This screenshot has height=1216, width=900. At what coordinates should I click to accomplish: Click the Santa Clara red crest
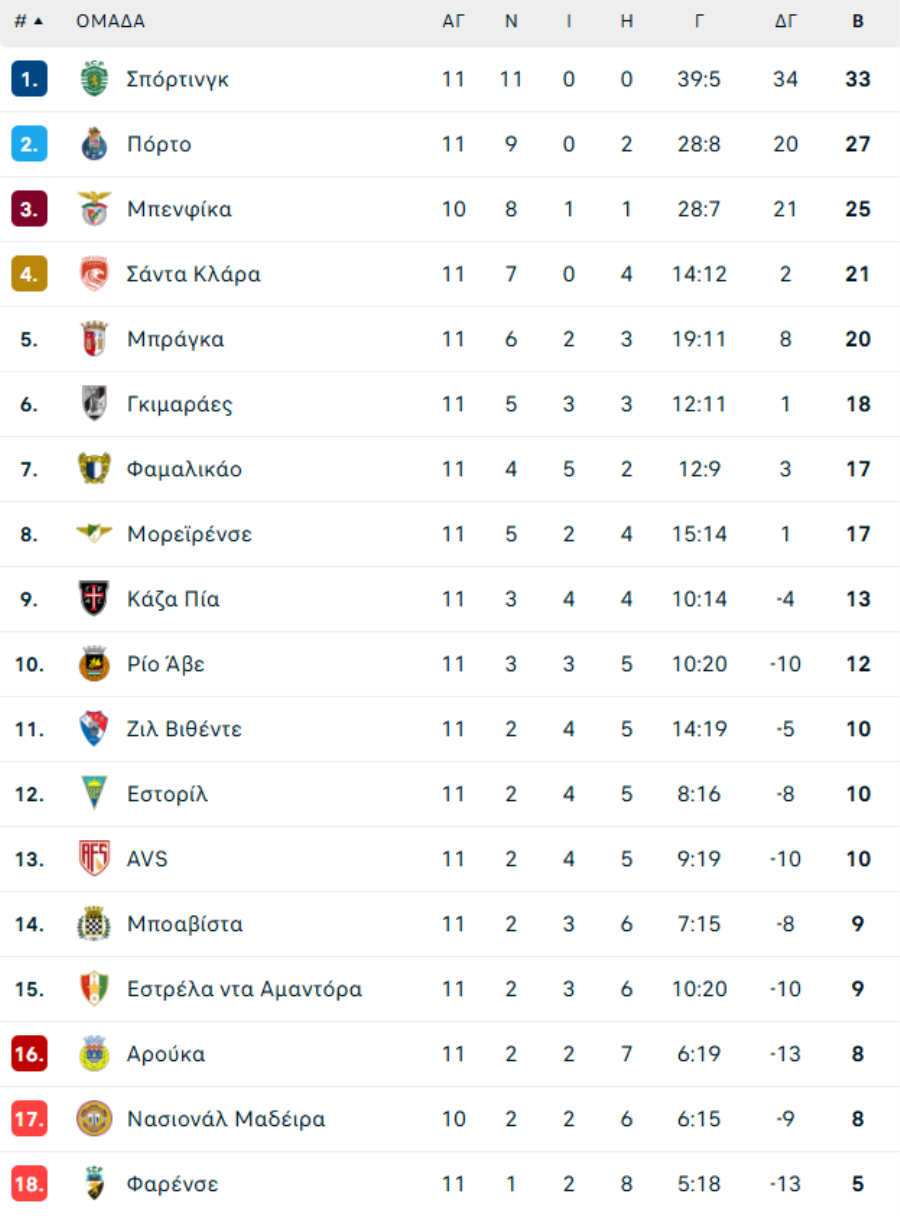(x=94, y=274)
